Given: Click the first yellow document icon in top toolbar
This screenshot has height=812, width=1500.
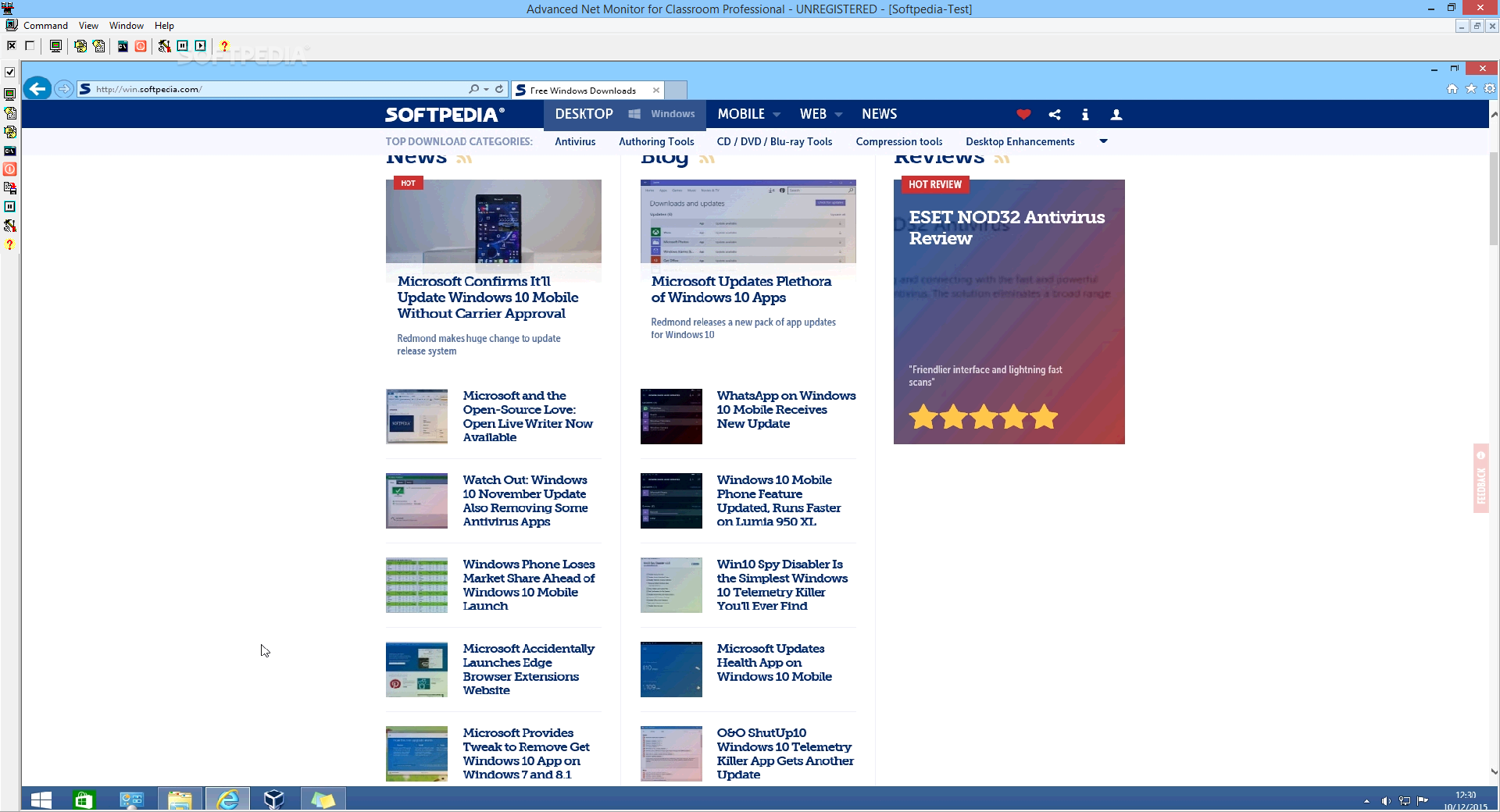Looking at the screenshot, I should [80, 46].
